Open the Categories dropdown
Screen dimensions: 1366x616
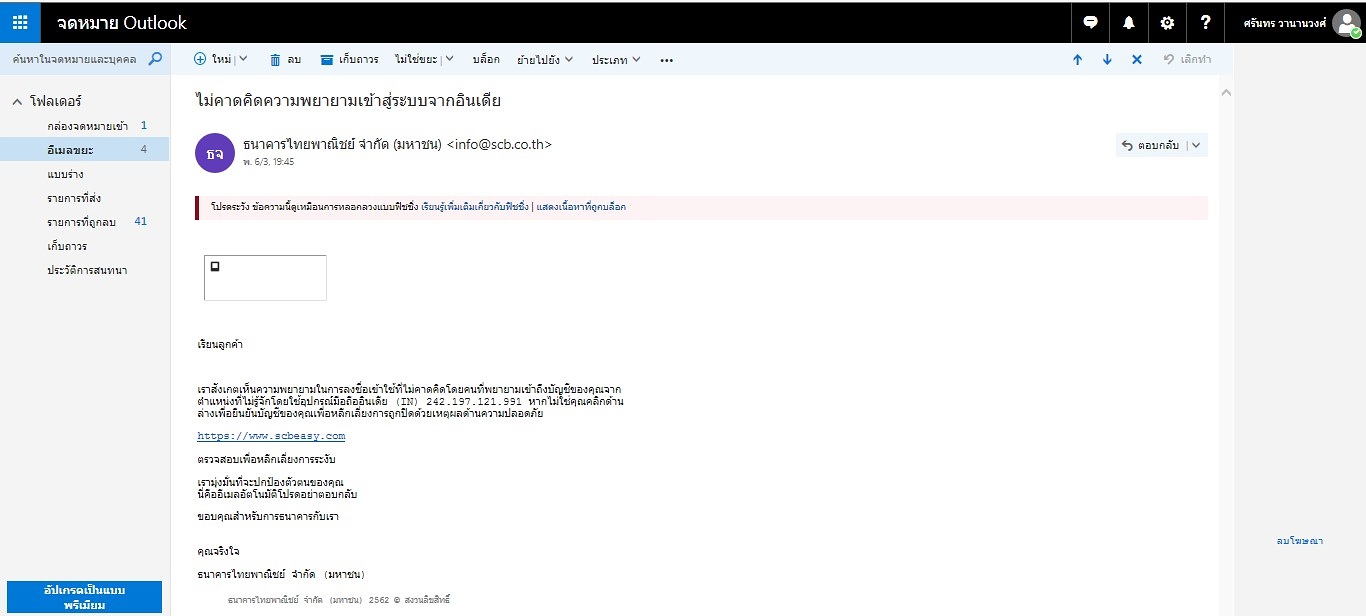click(x=616, y=59)
